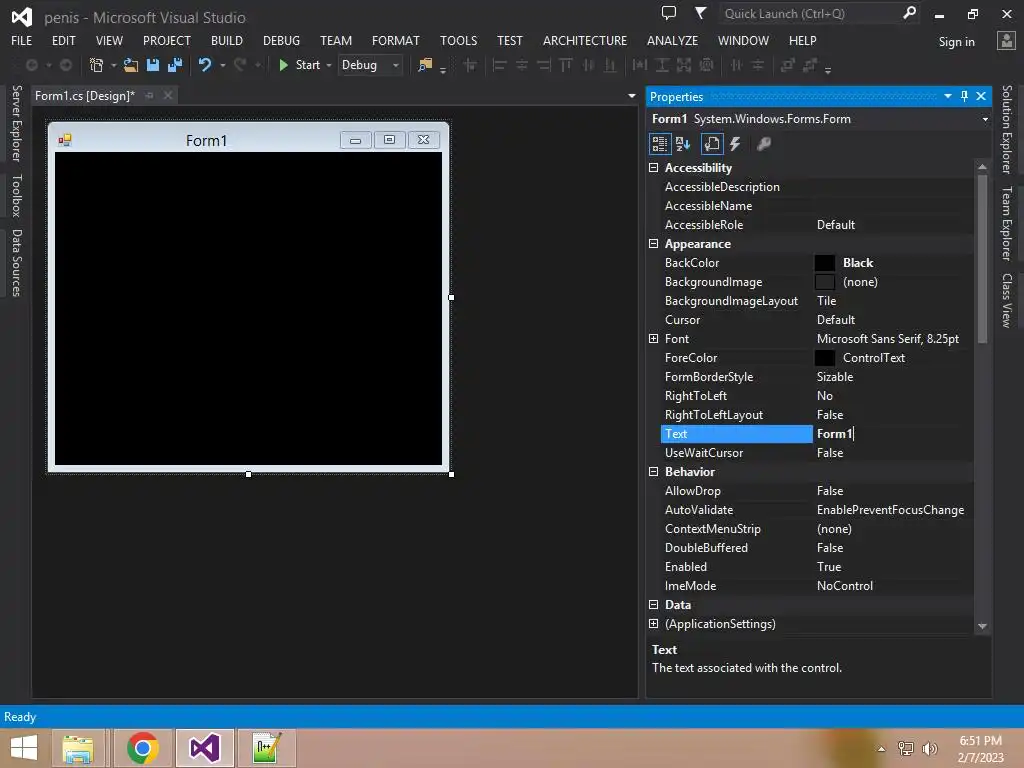Collapse the Accessibility category
Screen dimensions: 1024x768
click(x=653, y=168)
